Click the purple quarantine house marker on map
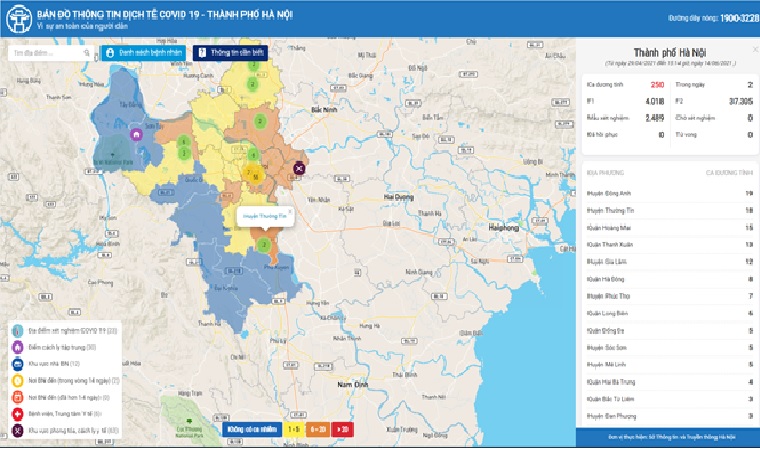The image size is (760, 449). click(136, 134)
